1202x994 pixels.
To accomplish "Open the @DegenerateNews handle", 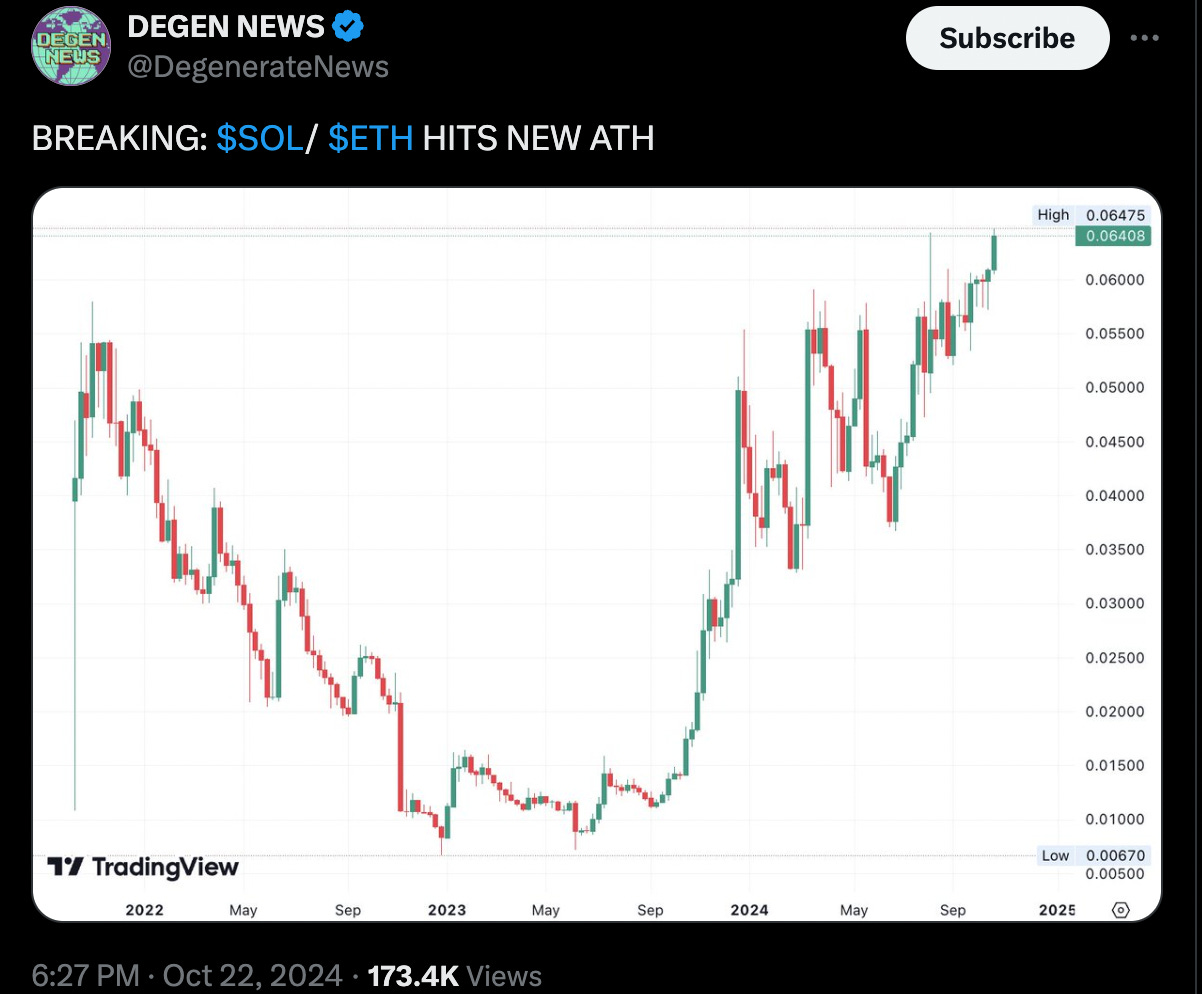I will tap(258, 67).
